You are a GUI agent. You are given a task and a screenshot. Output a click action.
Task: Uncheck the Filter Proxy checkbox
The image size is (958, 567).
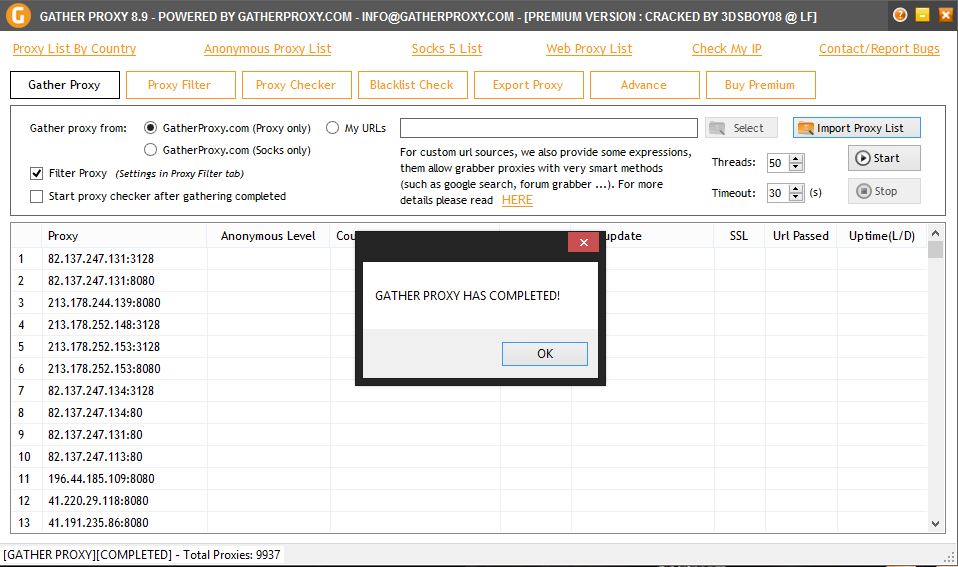point(37,173)
